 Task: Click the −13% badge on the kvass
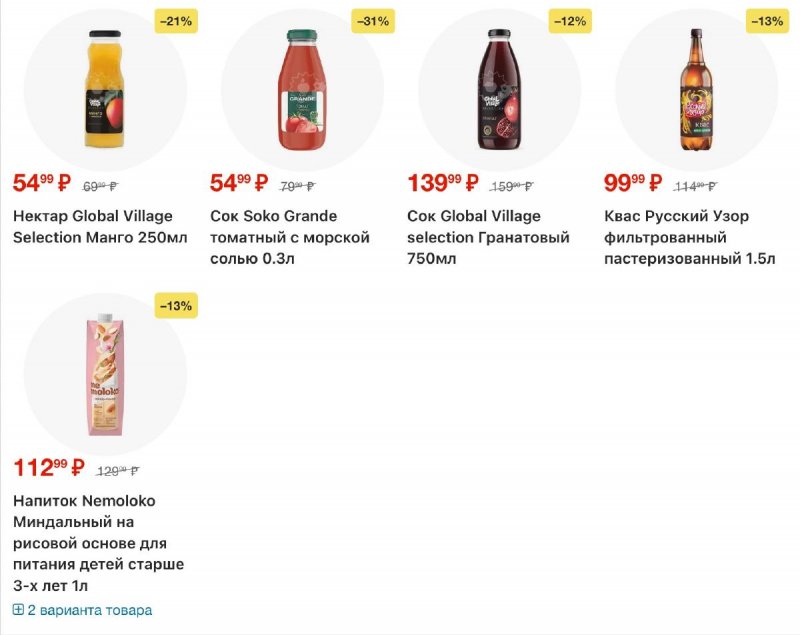(x=767, y=21)
